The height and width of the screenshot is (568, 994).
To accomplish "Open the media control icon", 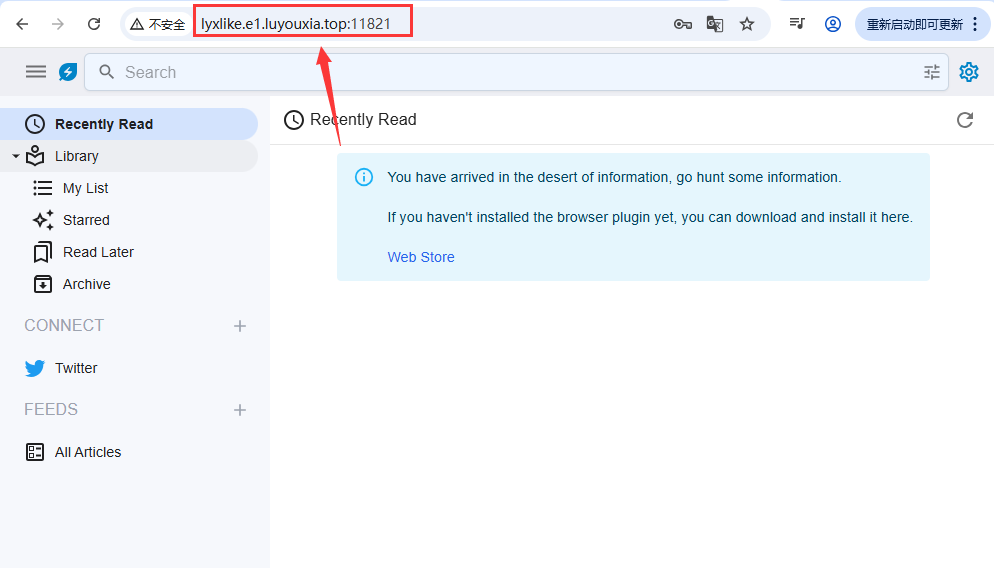I will [797, 23].
